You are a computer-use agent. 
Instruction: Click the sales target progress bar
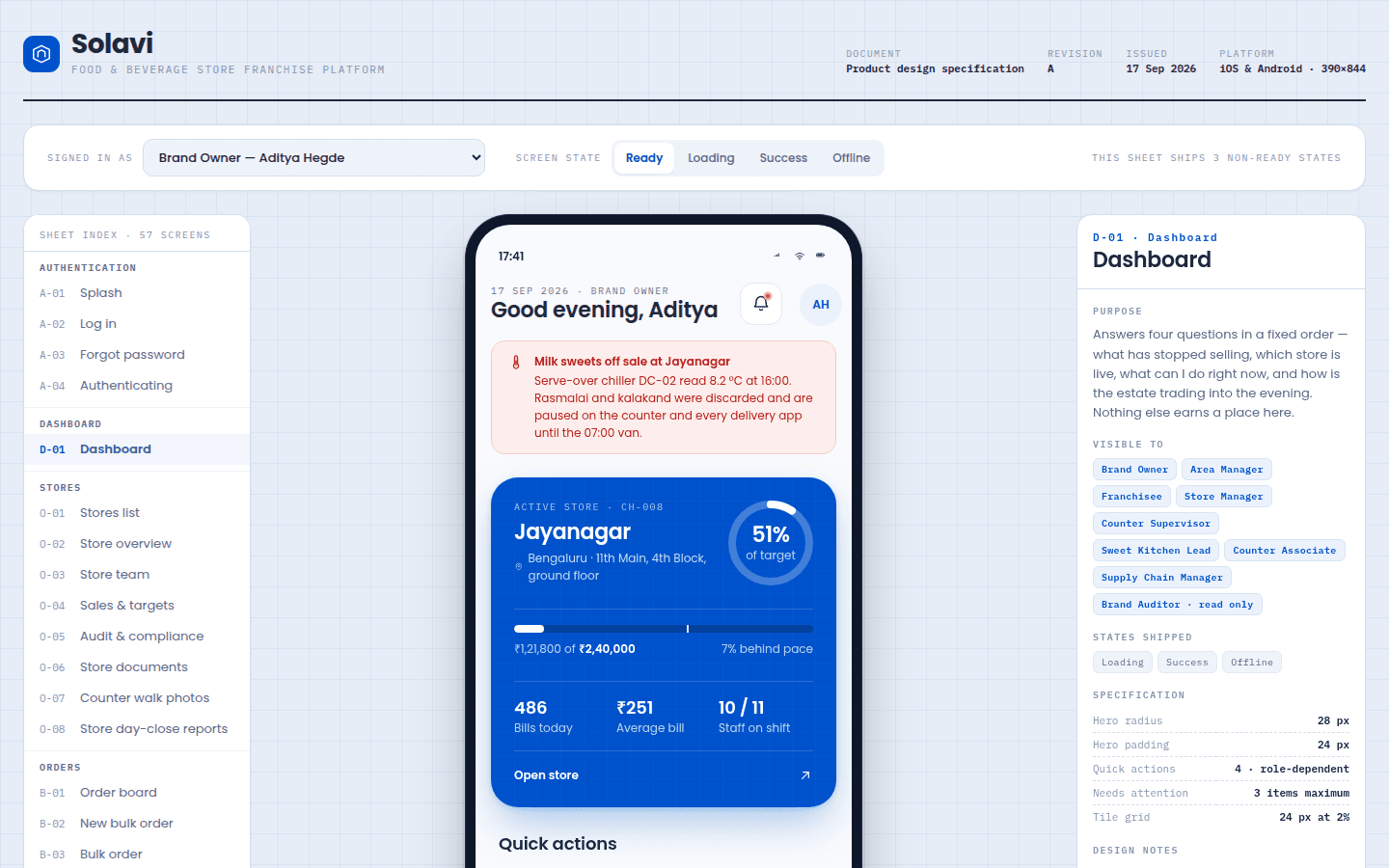(664, 629)
